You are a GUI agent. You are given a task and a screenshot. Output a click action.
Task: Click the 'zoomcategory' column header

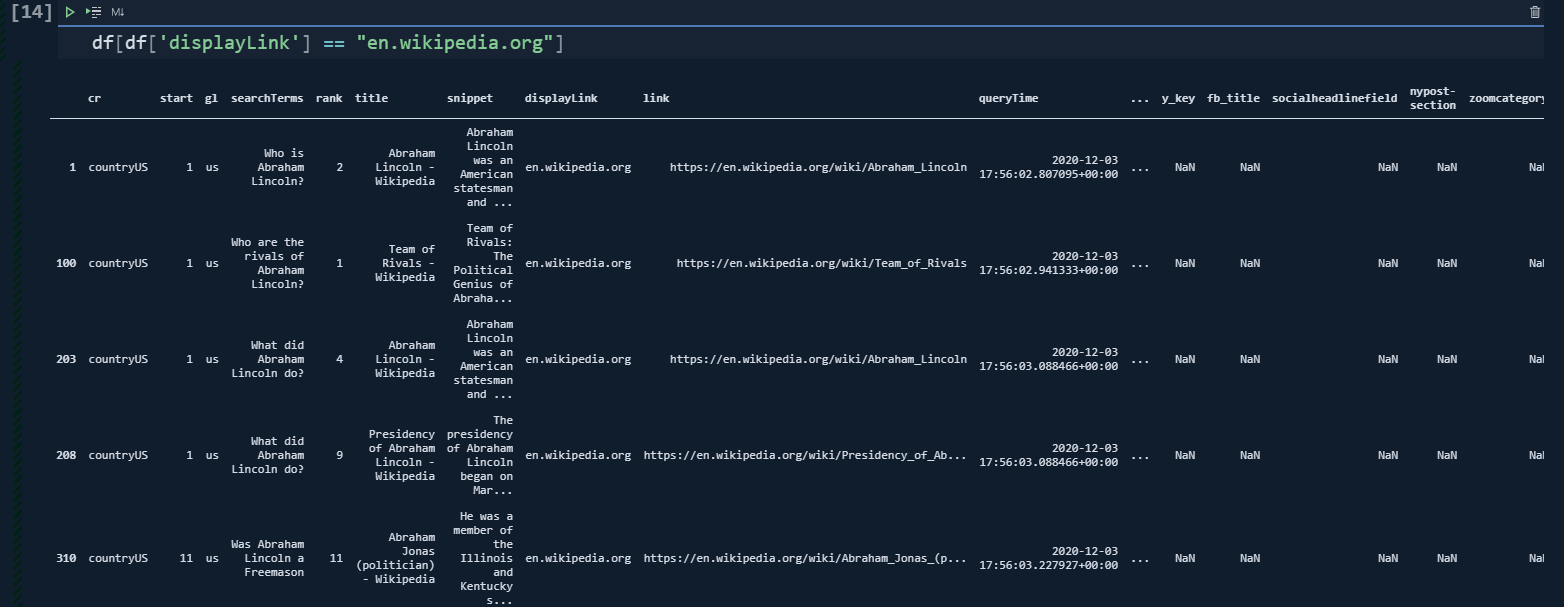point(1507,99)
